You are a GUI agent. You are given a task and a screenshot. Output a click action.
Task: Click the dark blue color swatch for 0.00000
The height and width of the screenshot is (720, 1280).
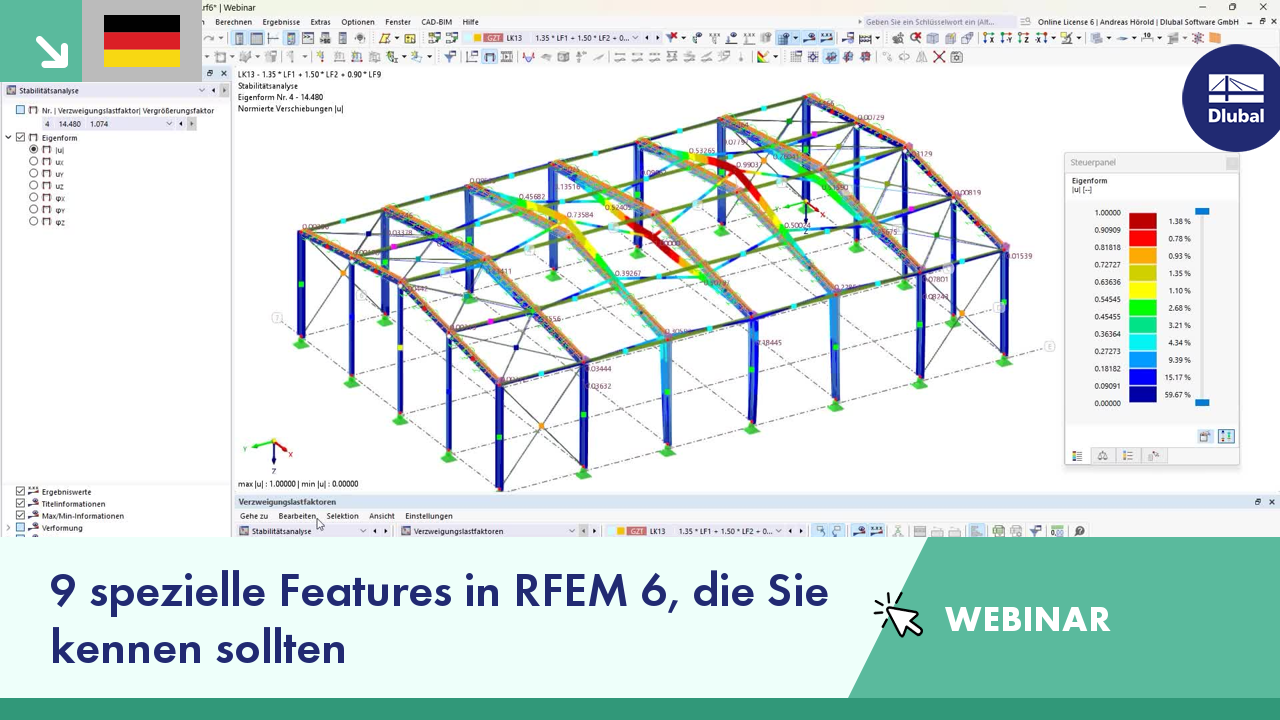[1143, 394]
